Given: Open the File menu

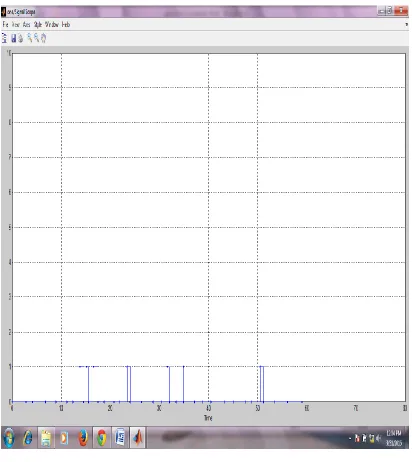Looking at the screenshot, I should pyautogui.click(x=5, y=24).
